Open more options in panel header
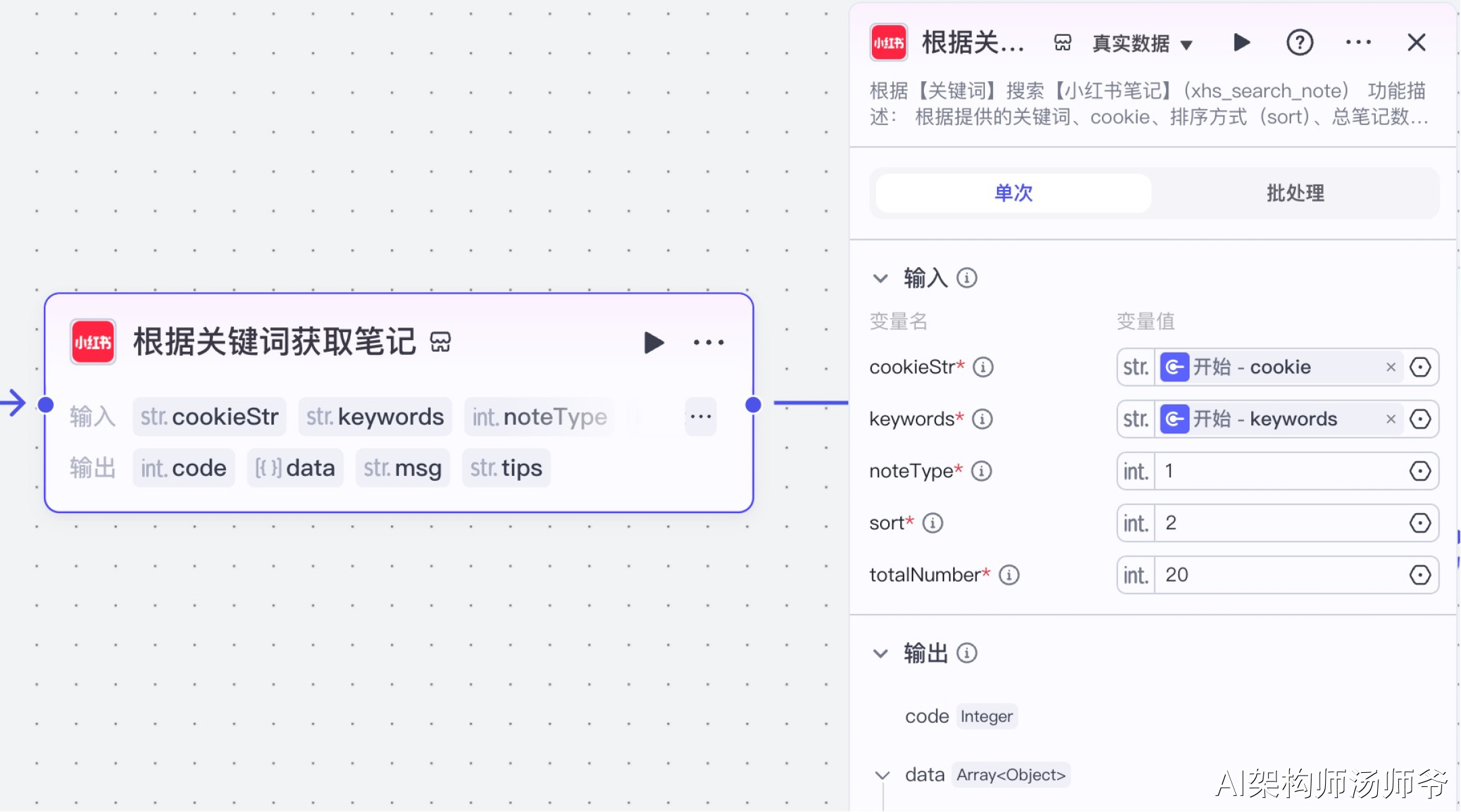The height and width of the screenshot is (812, 1461). click(1358, 43)
